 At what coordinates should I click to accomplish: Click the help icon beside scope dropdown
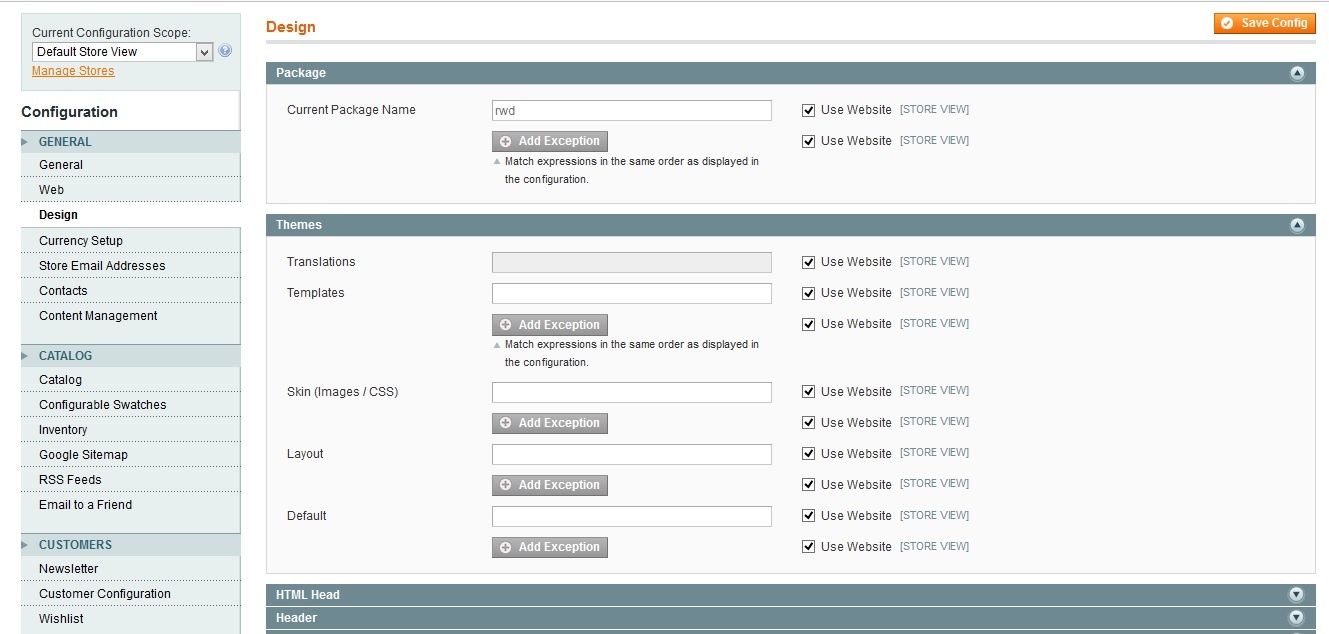pos(225,51)
